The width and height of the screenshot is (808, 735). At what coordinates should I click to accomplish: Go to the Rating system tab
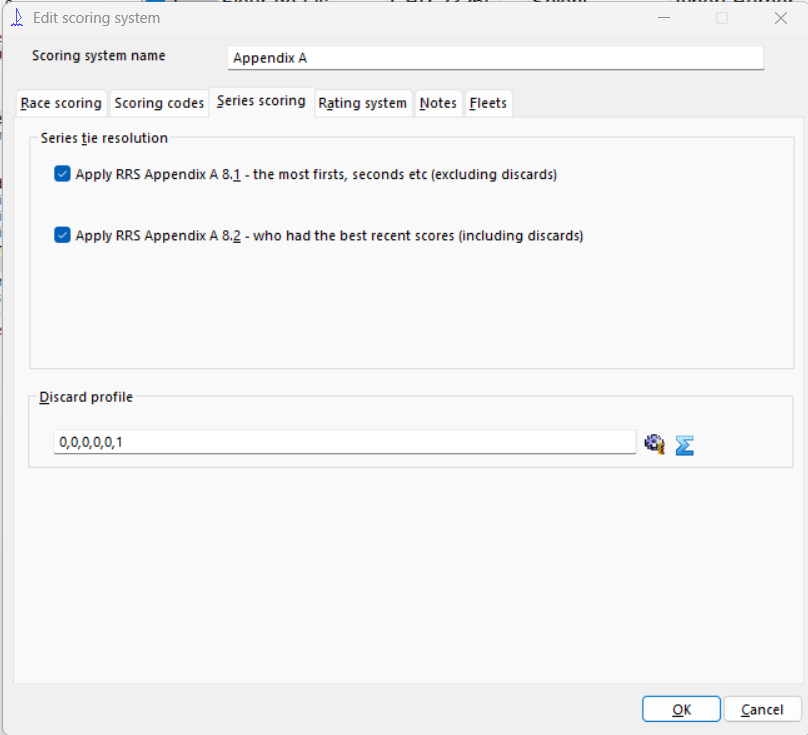[x=362, y=103]
